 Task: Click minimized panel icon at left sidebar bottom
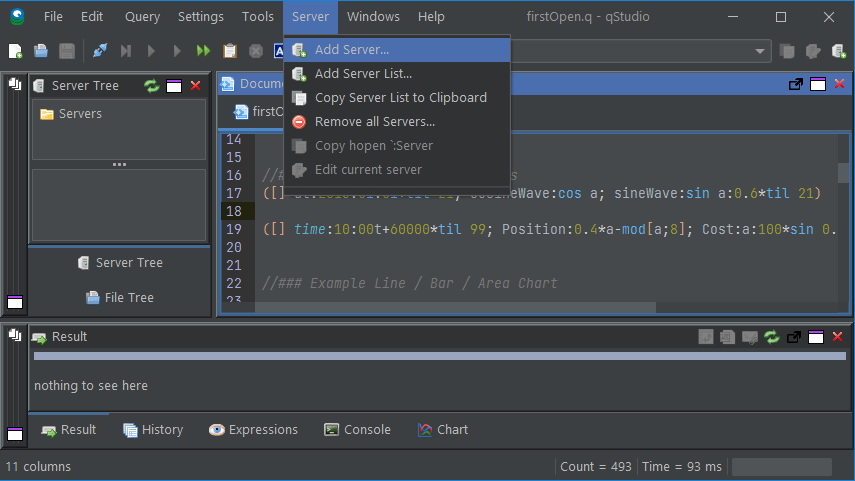point(15,302)
